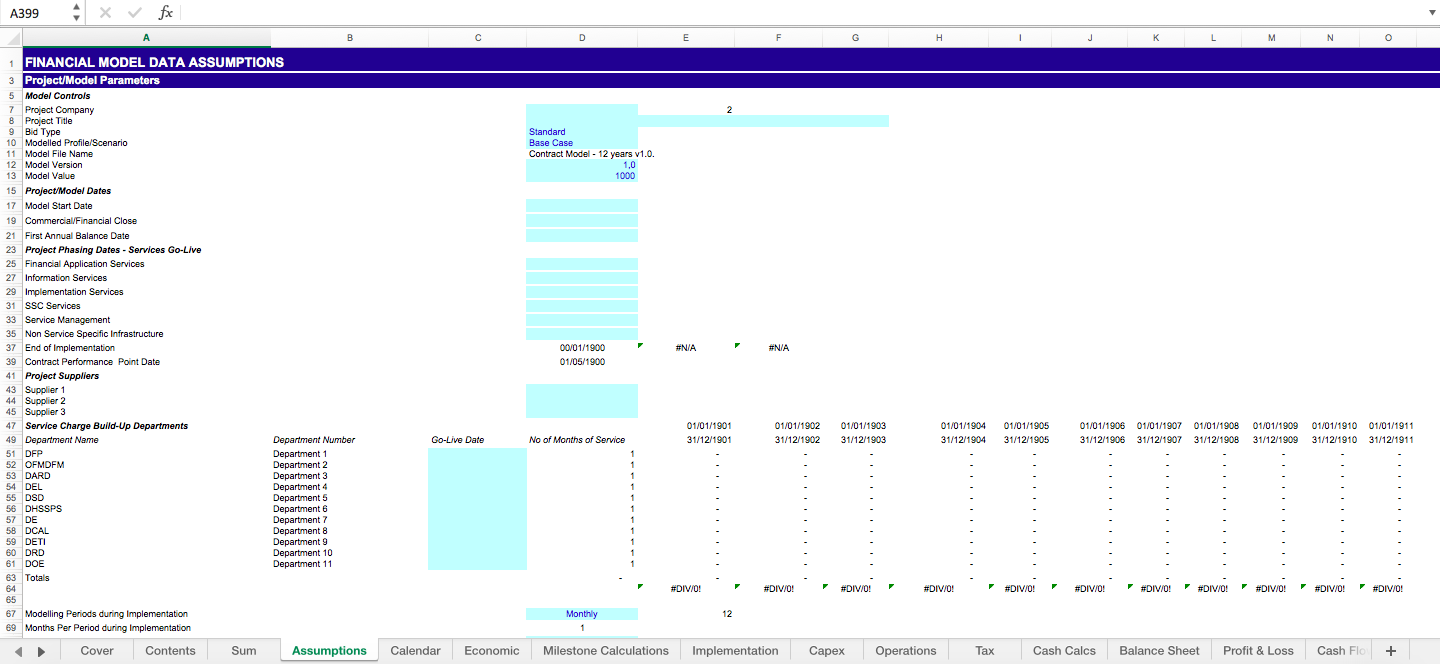1440x664 pixels.
Task: Click the 'OFMDFM' department name
Action: pos(44,465)
